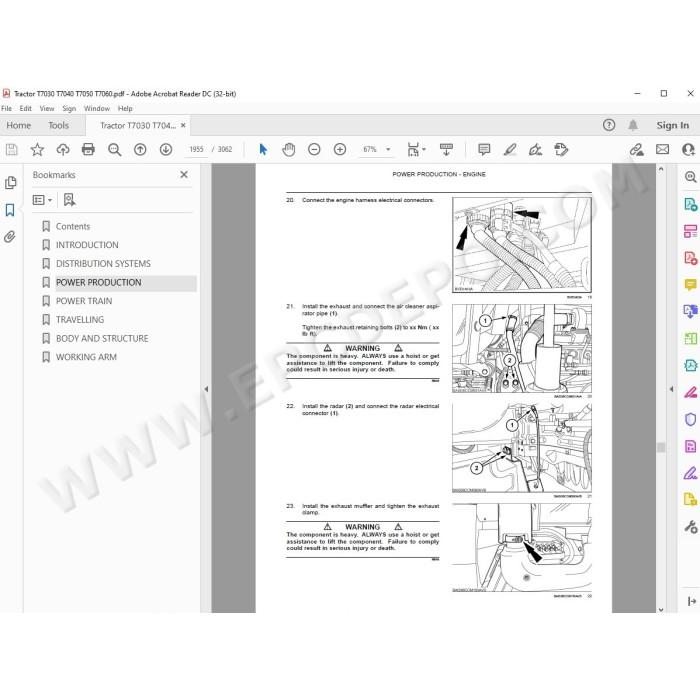Add a comment with sticky note icon
Screen dimensions: 700x700
coord(484,149)
